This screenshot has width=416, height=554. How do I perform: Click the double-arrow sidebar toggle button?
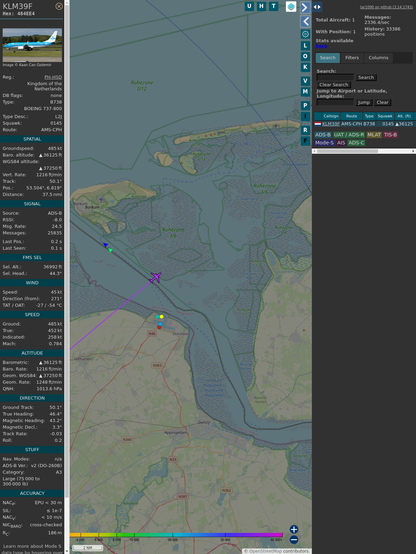[x=317, y=7]
